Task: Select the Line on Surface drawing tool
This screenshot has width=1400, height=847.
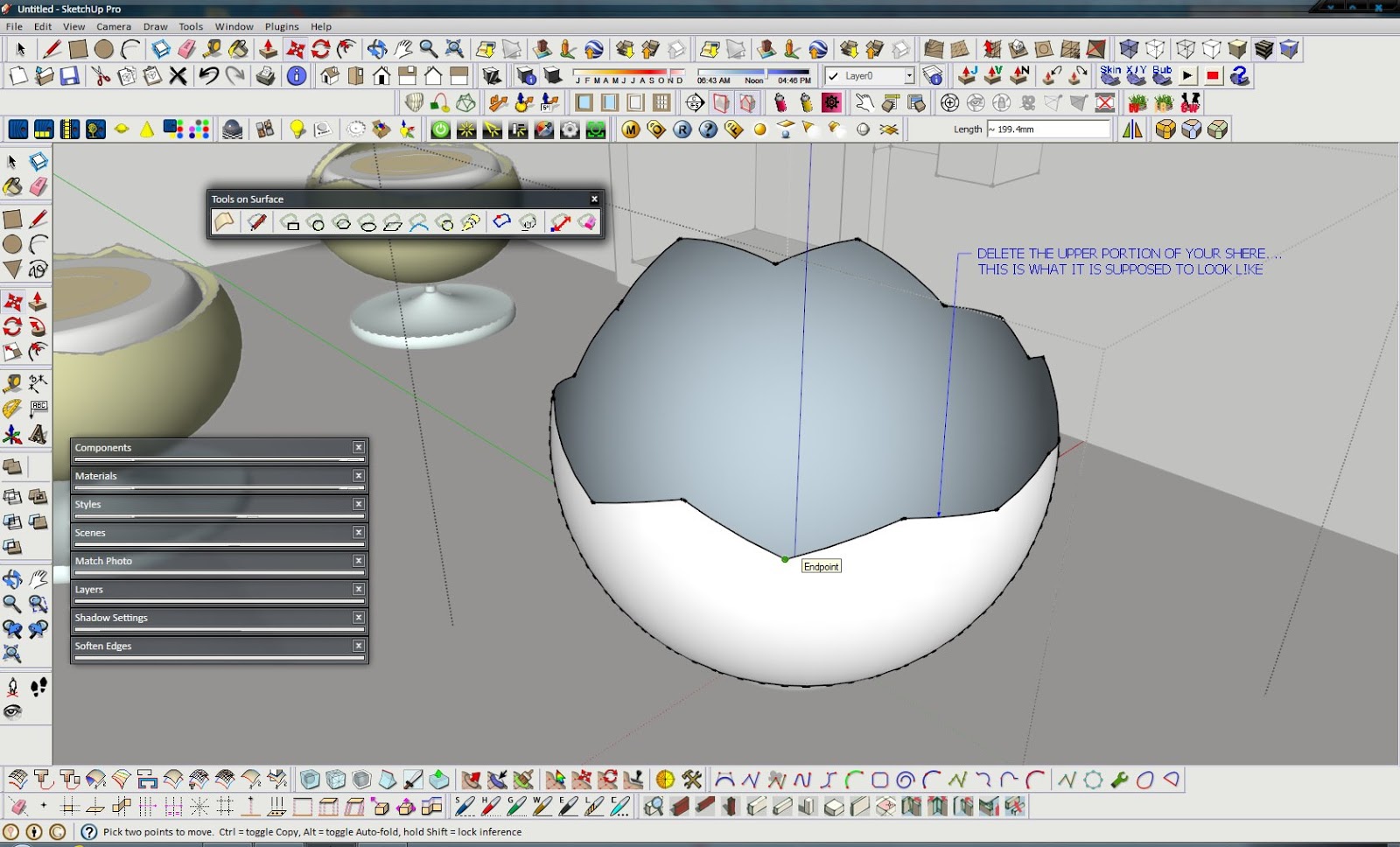Action: (x=255, y=221)
